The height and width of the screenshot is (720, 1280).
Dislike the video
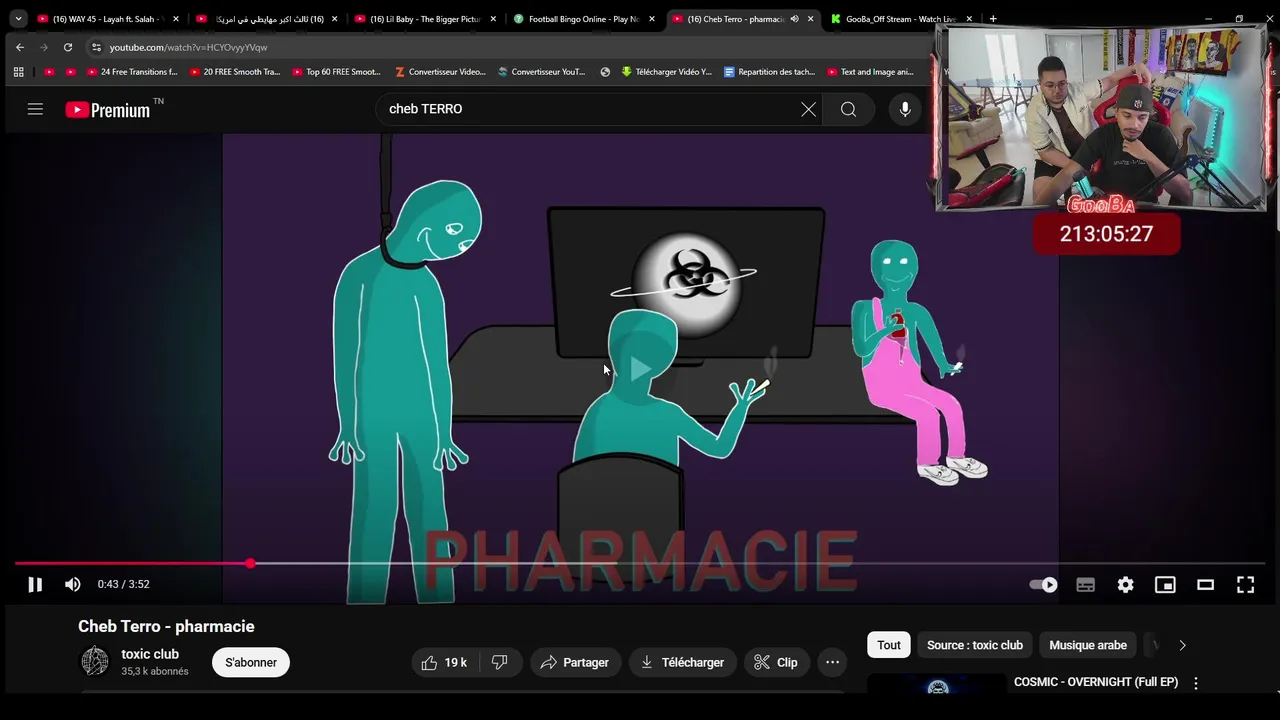[500, 662]
